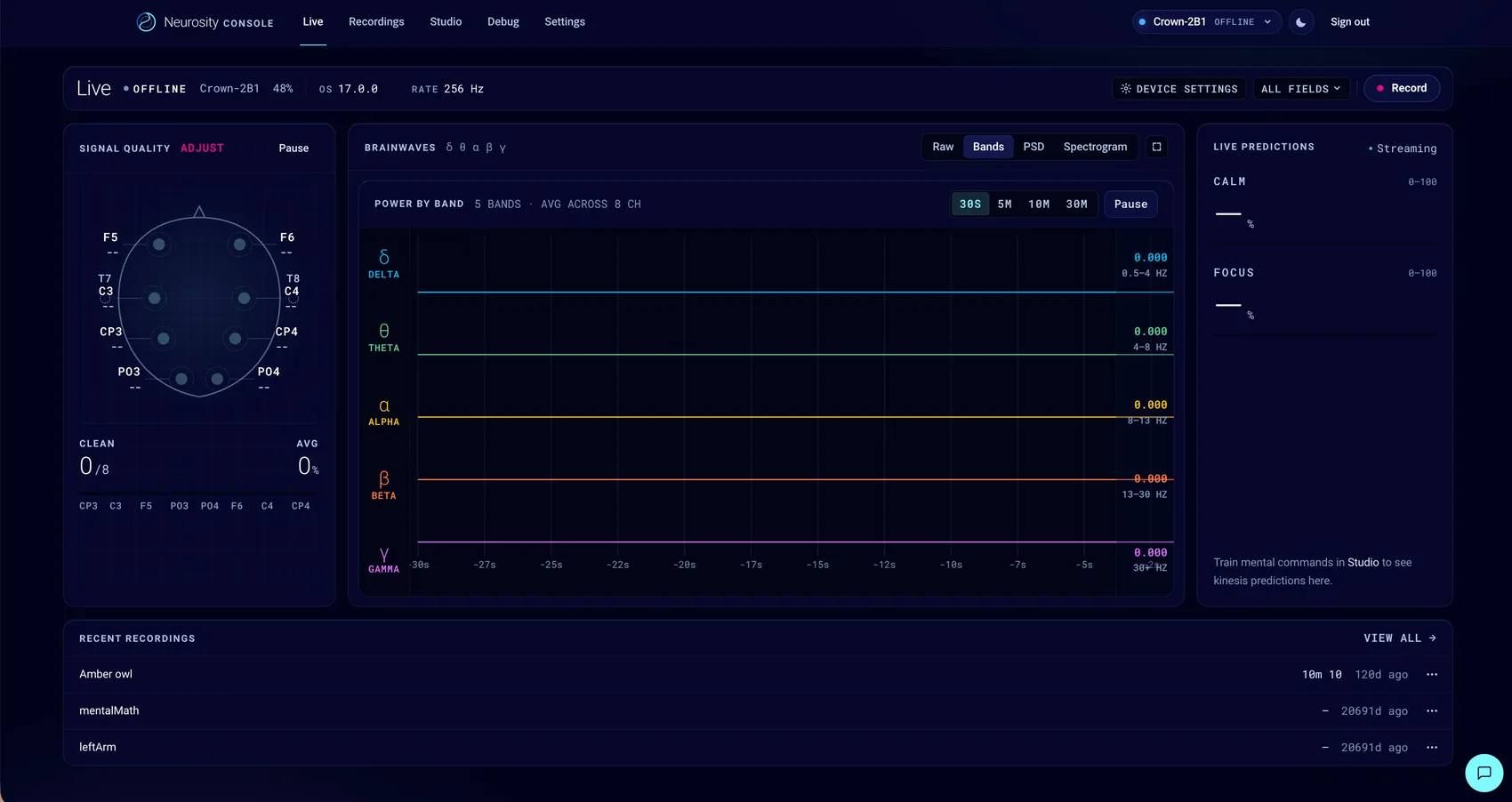Open the All Fields dropdown

pyautogui.click(x=1301, y=89)
